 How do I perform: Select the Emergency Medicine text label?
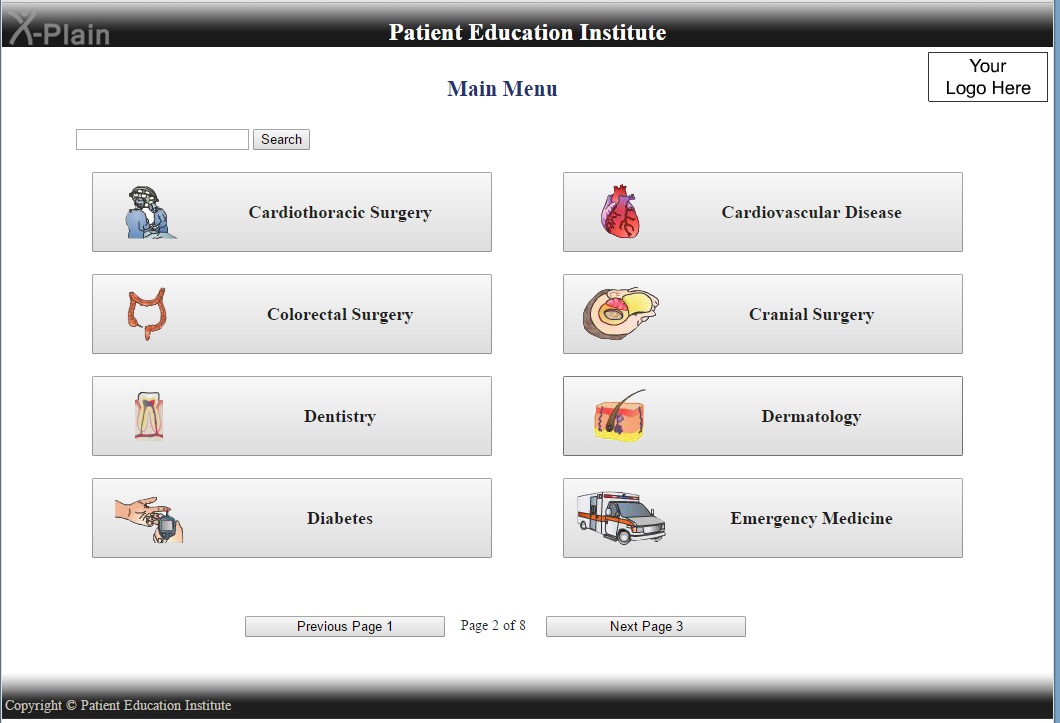click(x=811, y=519)
